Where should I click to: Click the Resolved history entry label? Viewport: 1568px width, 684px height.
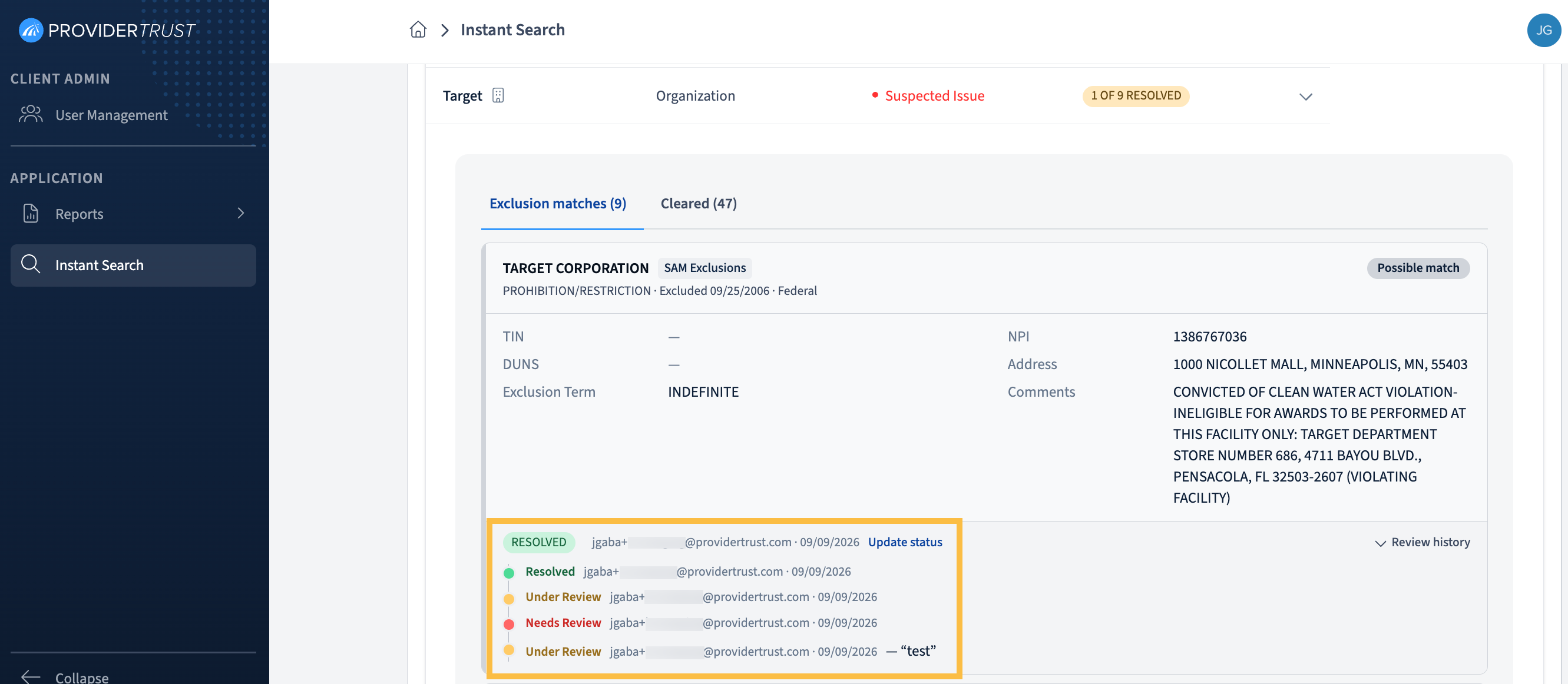[x=550, y=572]
